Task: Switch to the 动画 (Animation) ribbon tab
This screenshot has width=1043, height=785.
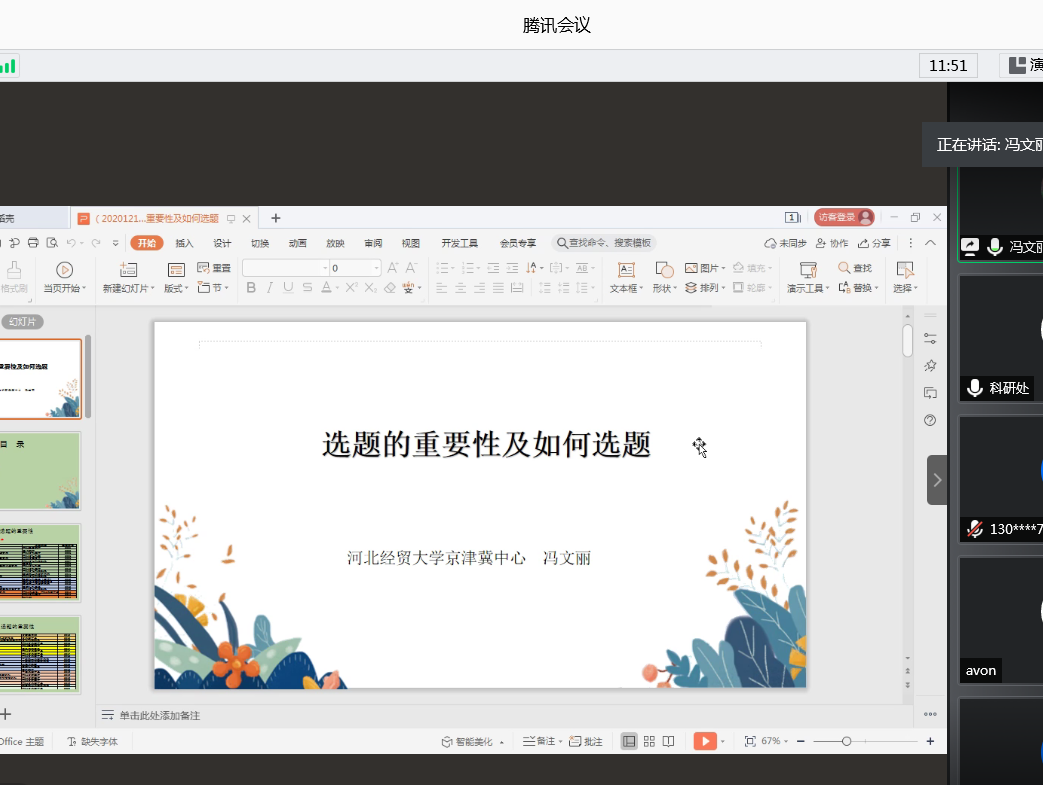Action: pos(298,243)
